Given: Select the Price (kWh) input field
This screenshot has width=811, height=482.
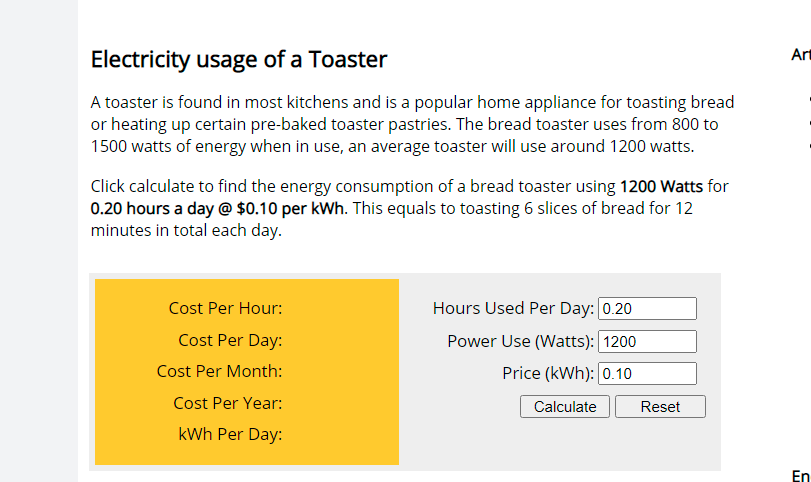Looking at the screenshot, I should pos(647,374).
